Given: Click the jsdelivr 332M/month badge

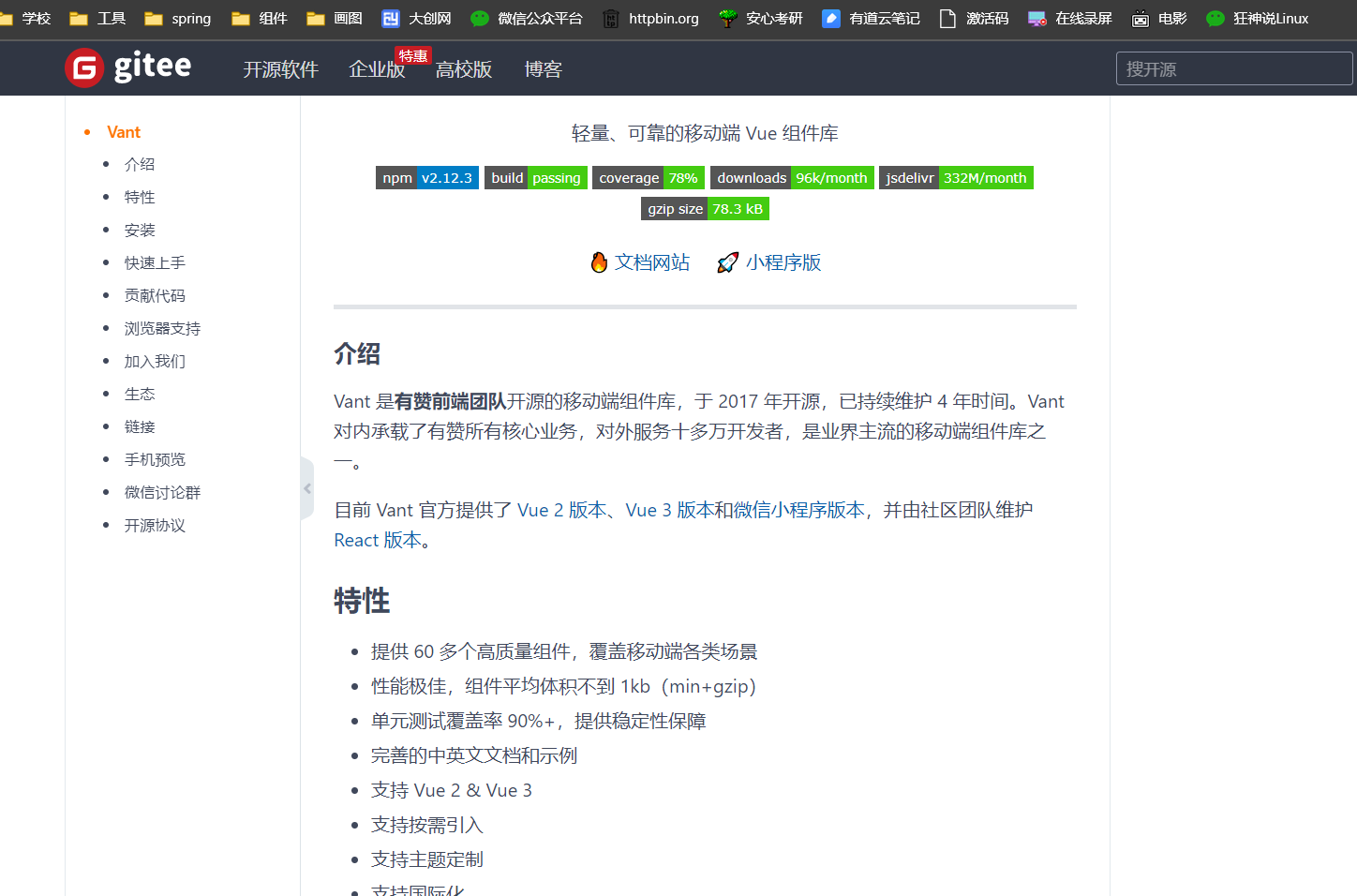Looking at the screenshot, I should pos(956,178).
